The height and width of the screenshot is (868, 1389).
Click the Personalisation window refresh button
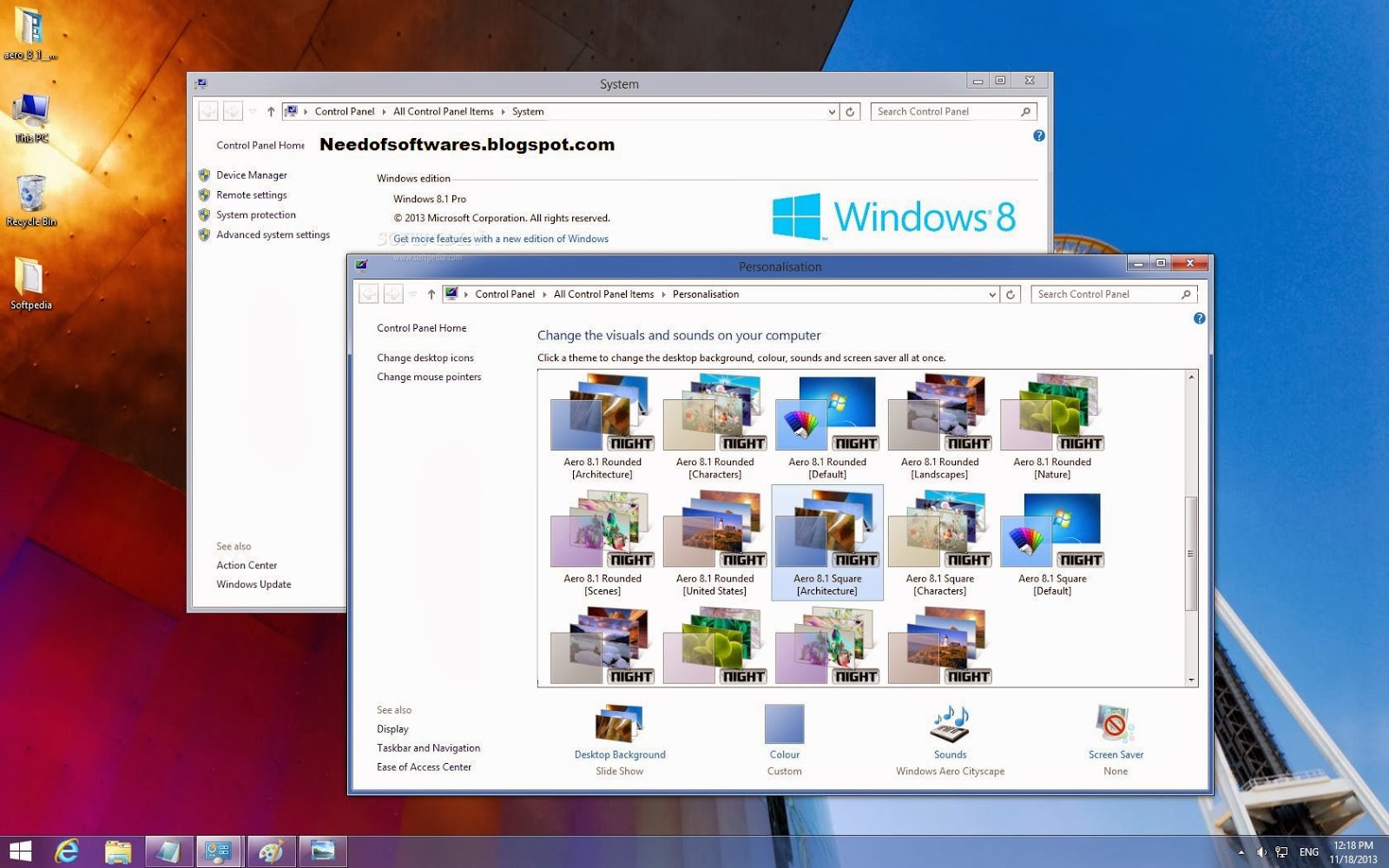click(x=1010, y=294)
